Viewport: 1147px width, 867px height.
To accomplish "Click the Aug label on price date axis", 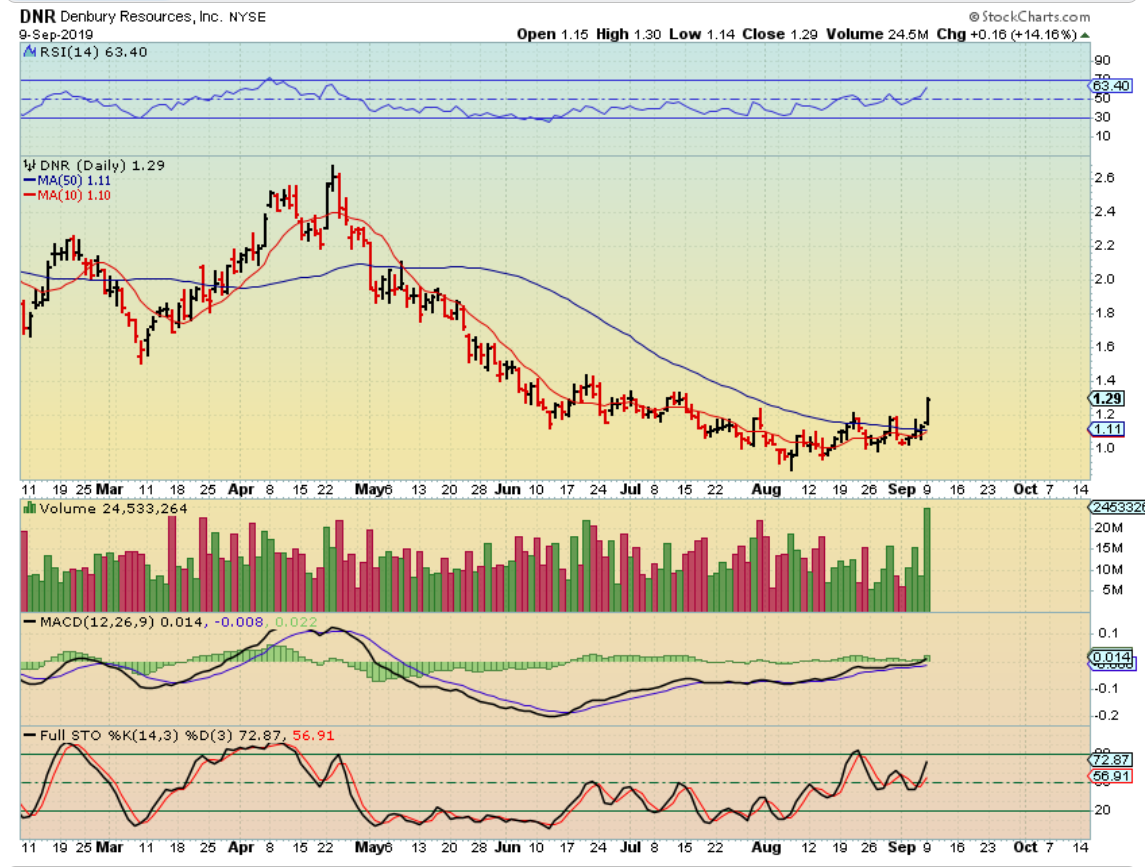I will point(766,489).
